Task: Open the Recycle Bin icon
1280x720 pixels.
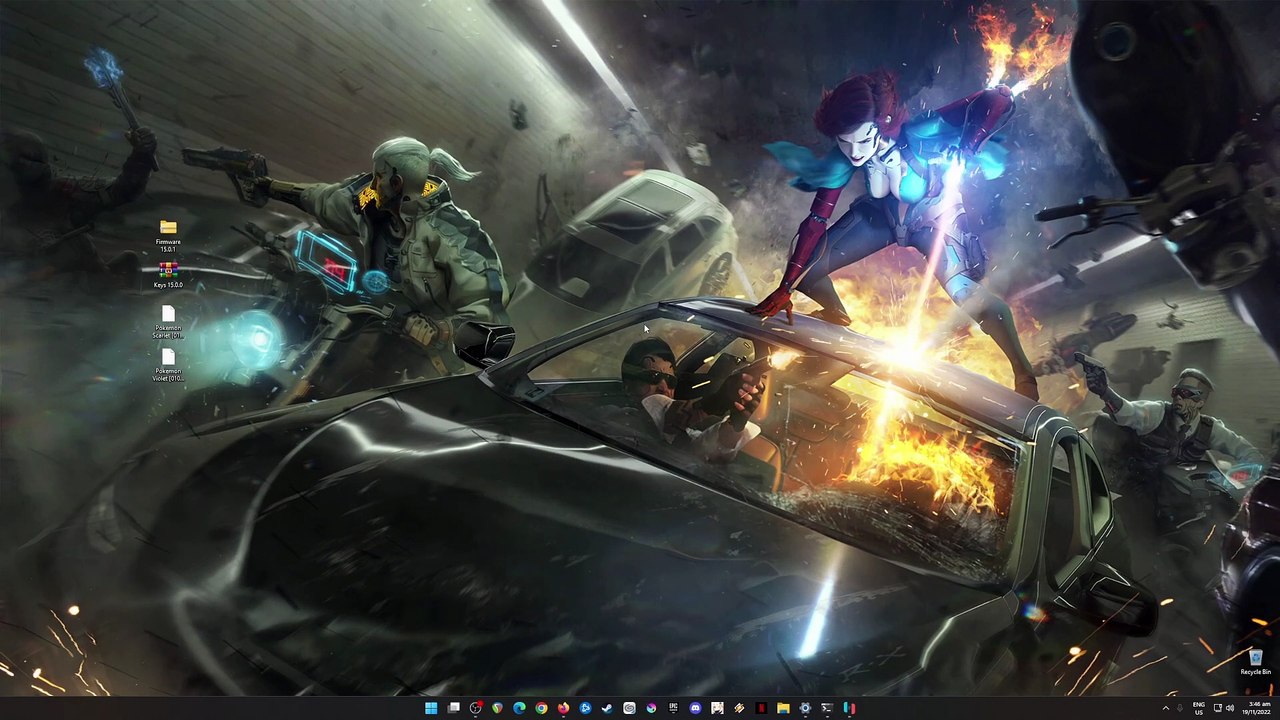Action: click(x=1255, y=657)
